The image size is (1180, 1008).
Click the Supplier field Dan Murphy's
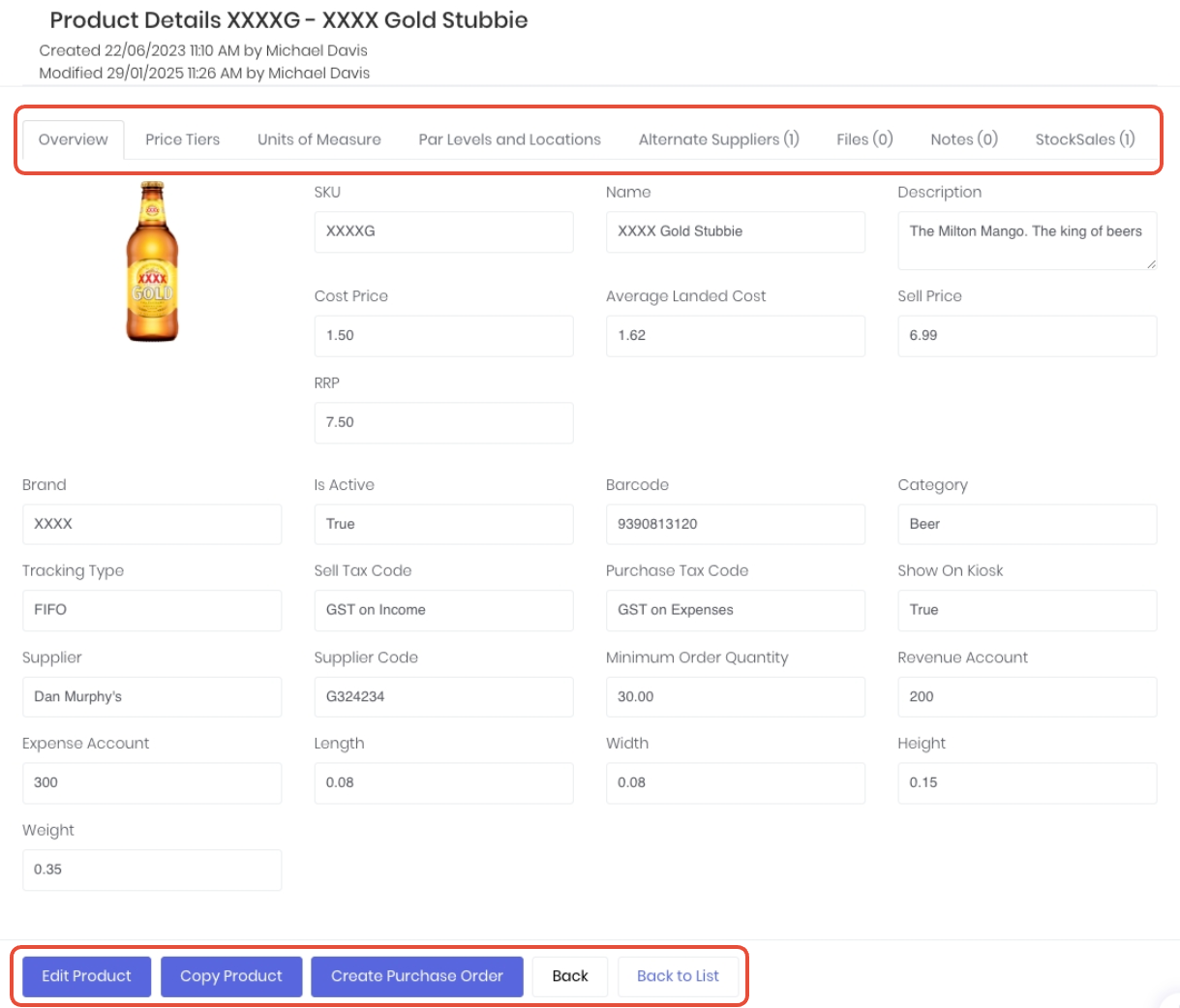(152, 697)
